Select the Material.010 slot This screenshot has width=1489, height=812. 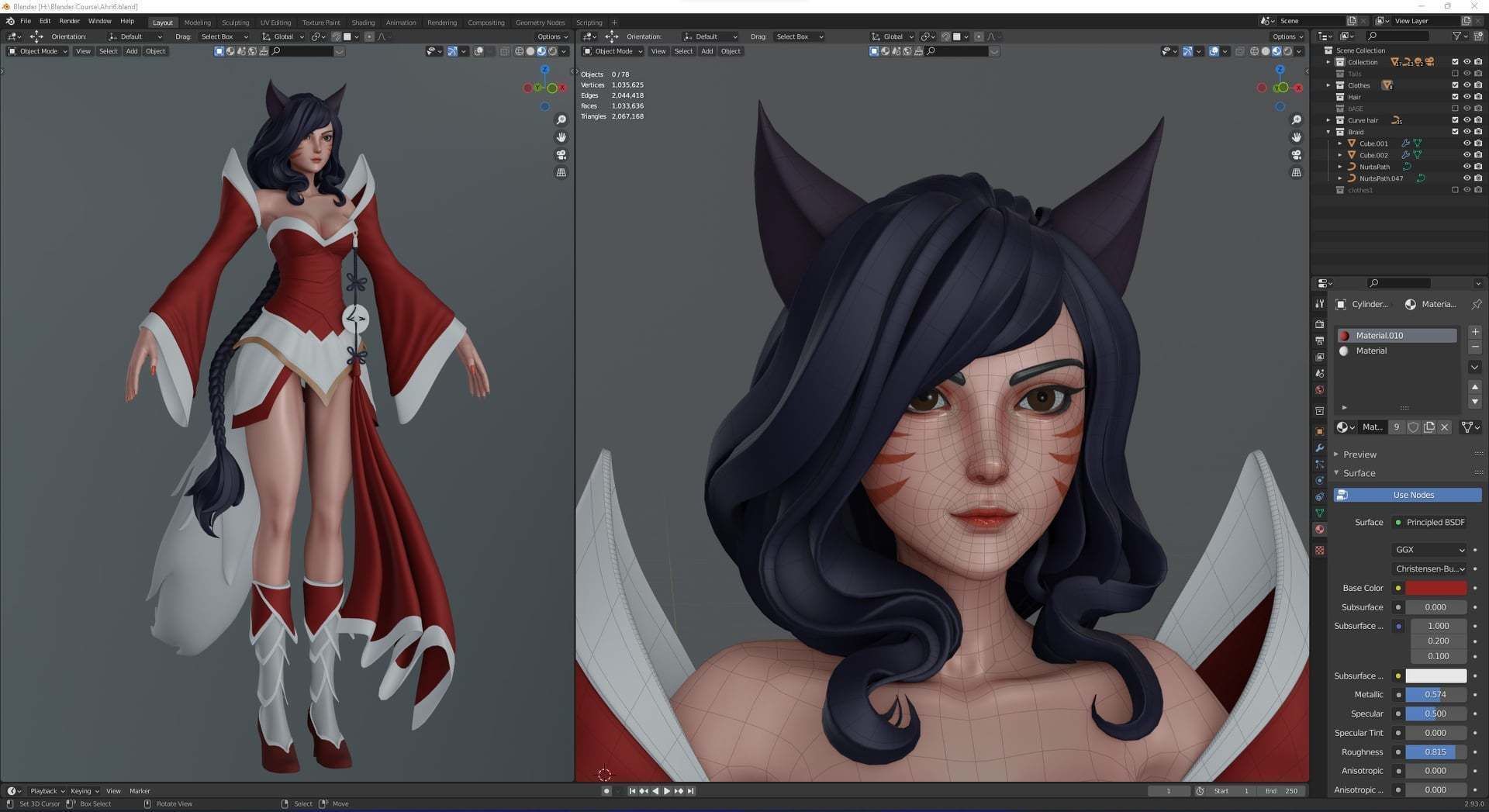1396,336
